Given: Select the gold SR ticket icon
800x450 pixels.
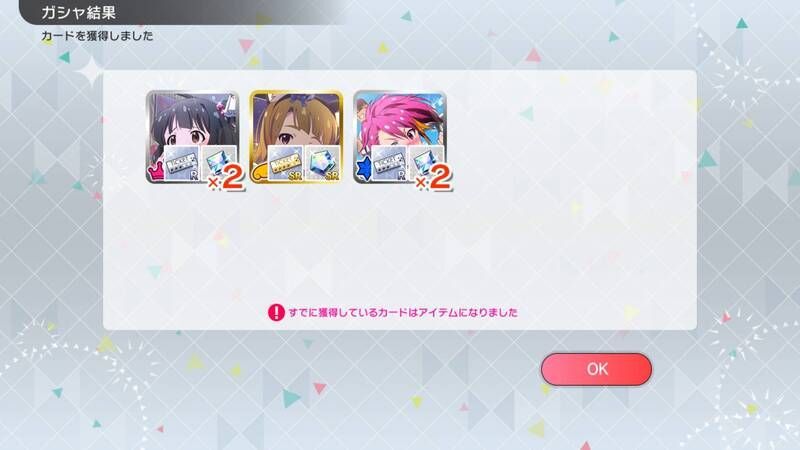Looking at the screenshot, I should [x=286, y=163].
